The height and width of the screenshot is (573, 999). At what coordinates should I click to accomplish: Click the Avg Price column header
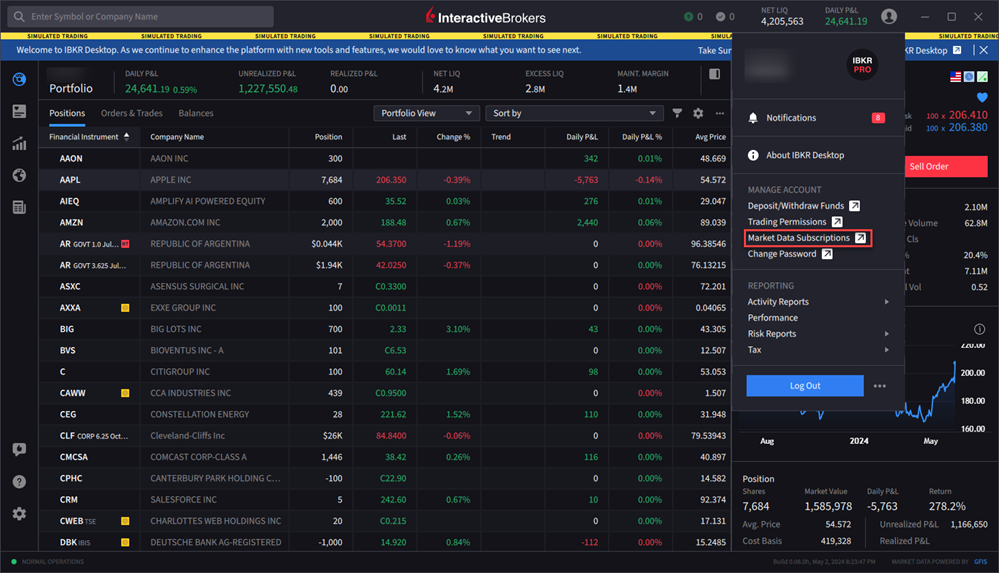point(710,136)
